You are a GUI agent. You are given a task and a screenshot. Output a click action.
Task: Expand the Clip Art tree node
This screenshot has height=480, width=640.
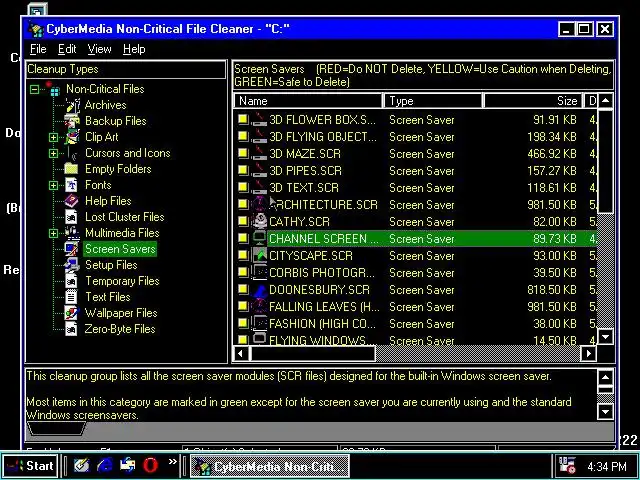(53, 137)
